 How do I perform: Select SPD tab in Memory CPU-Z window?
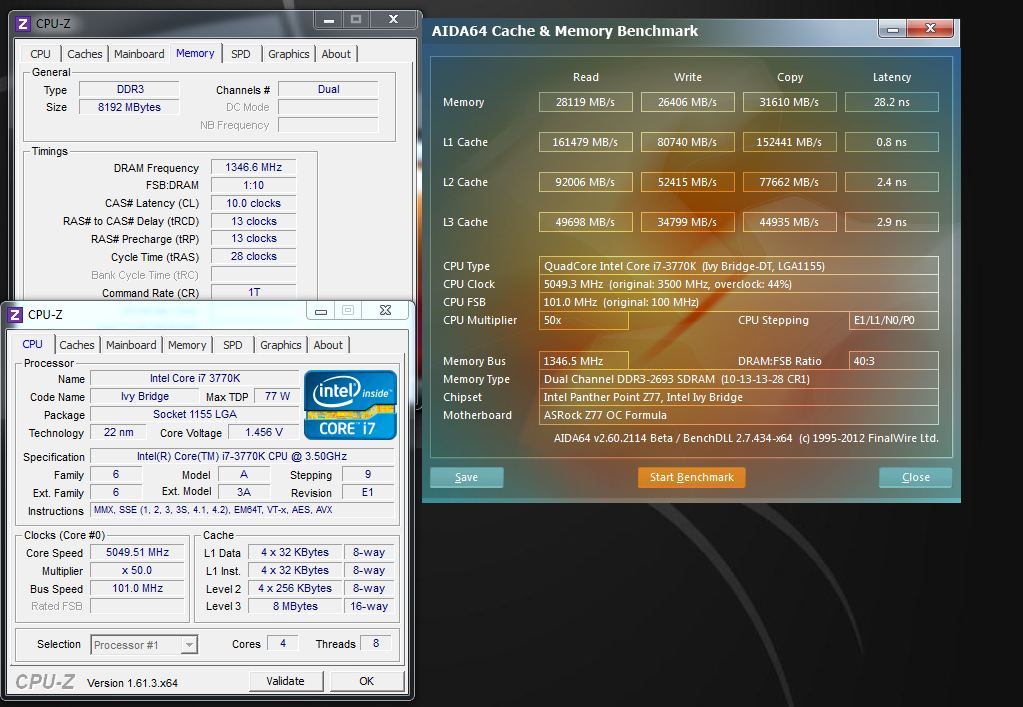click(x=241, y=54)
